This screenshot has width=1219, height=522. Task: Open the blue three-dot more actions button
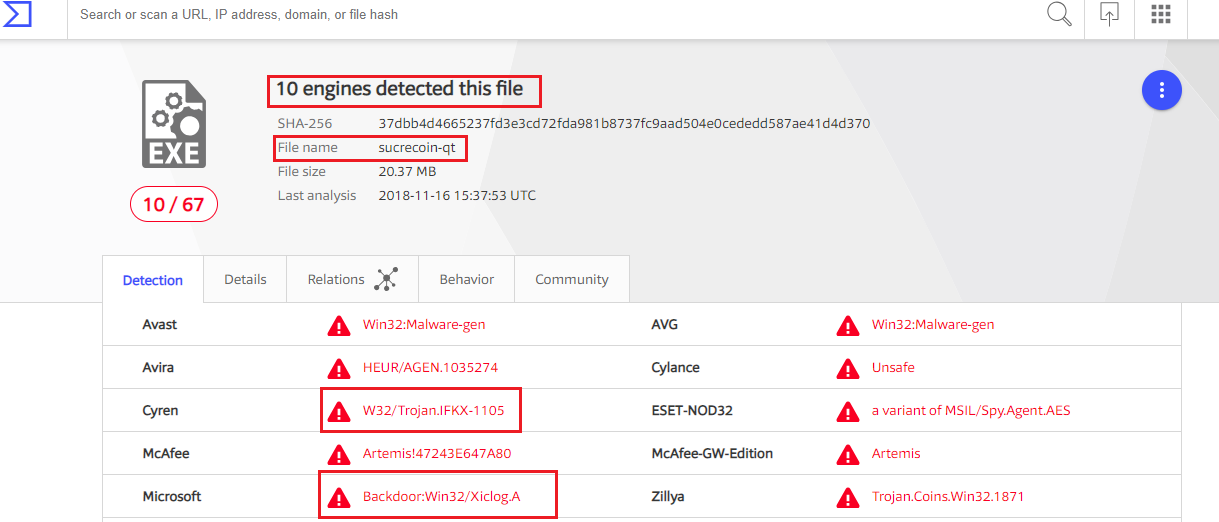pos(1161,91)
